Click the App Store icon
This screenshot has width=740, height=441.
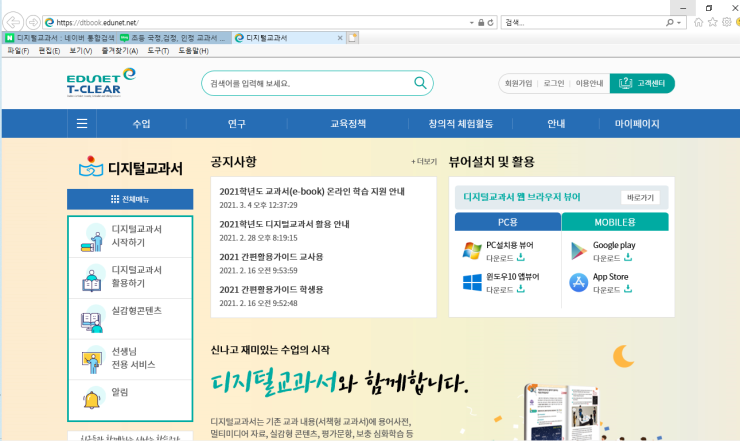pyautogui.click(x=579, y=282)
